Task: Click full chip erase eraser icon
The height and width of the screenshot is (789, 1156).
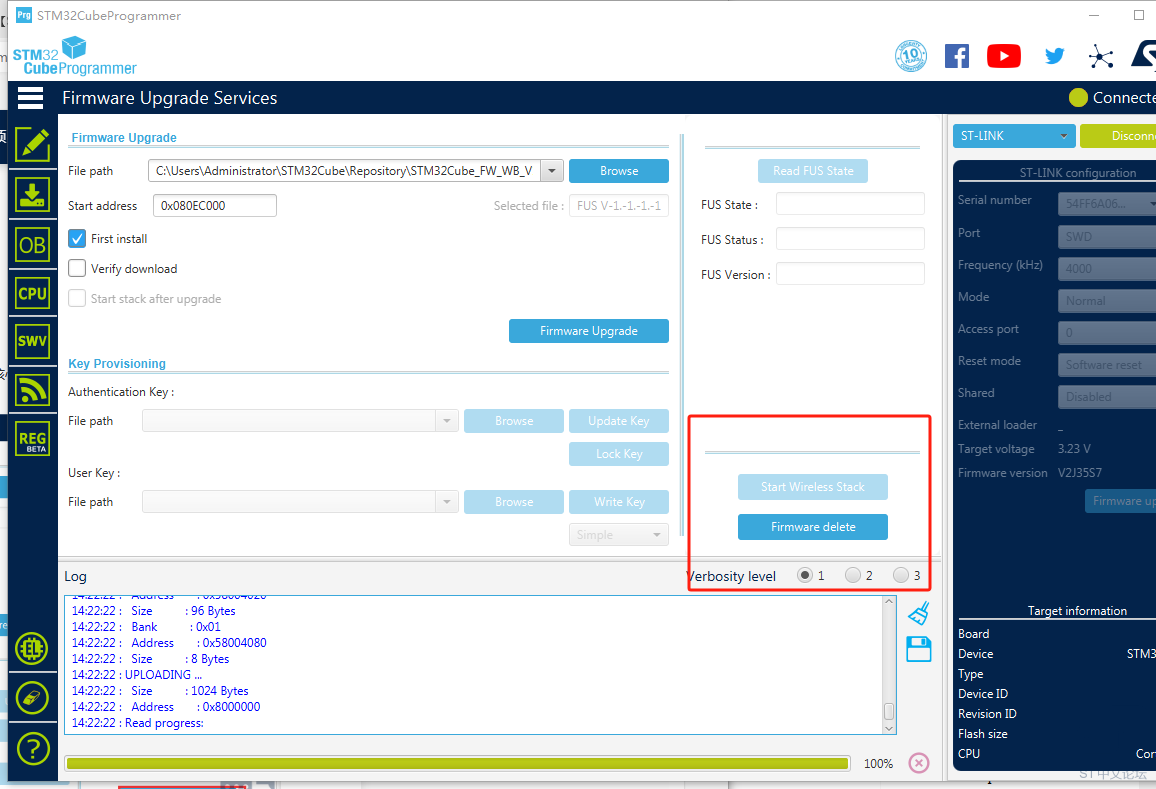Action: 32,698
